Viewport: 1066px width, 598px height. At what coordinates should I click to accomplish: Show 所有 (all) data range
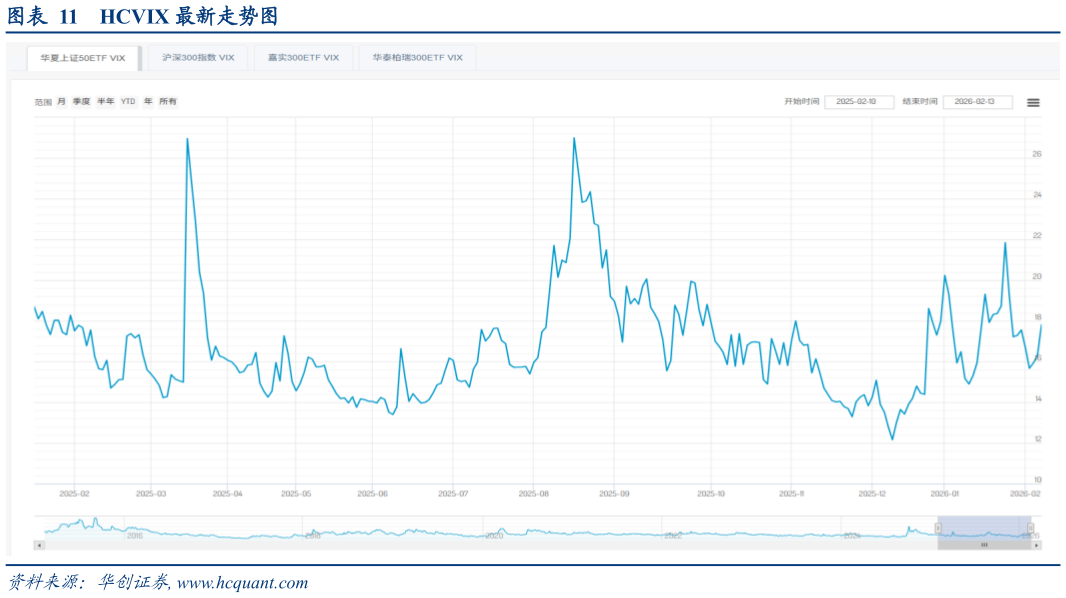(168, 102)
